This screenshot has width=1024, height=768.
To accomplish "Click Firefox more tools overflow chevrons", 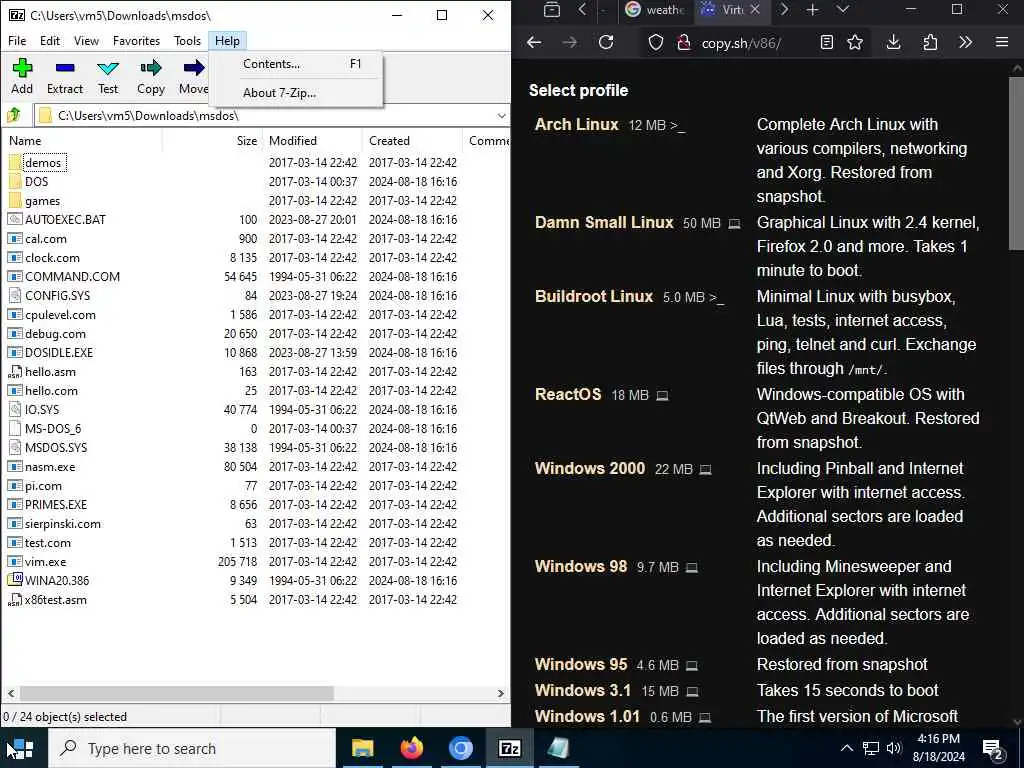I will [965, 42].
